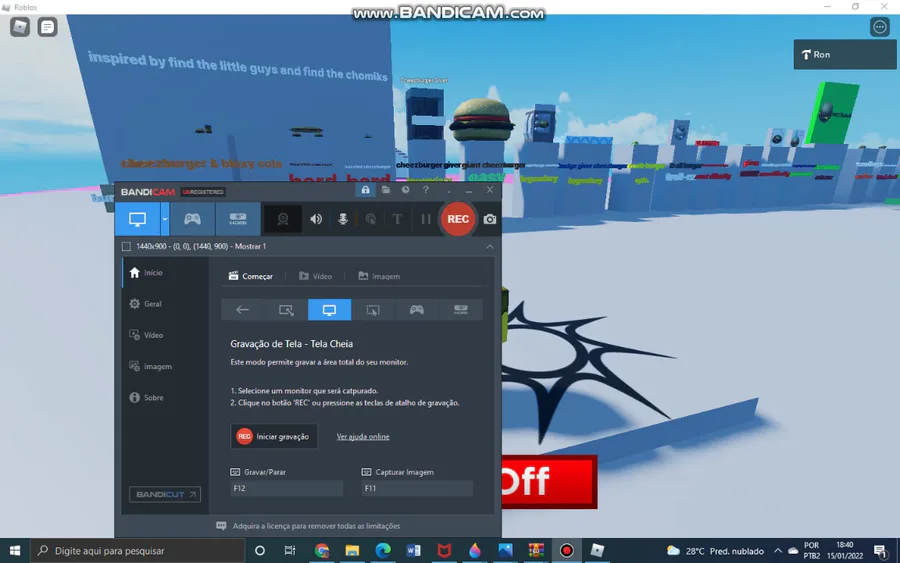Click the capture area selection rectangle icon

tap(126, 247)
